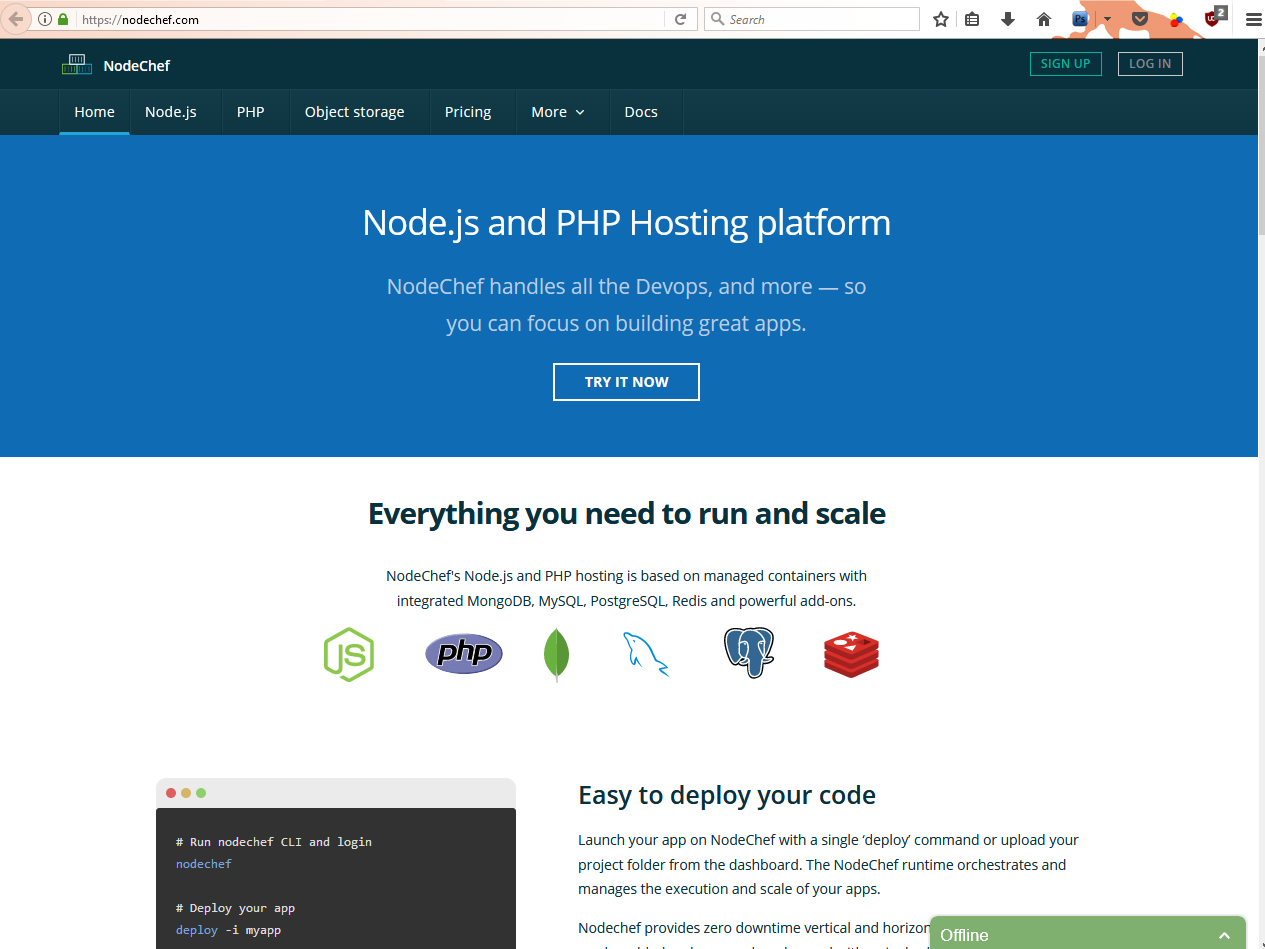Viewport: 1265px width, 949px height.
Task: Click 'Everything you need to run and scale' heading
Action: click(627, 513)
